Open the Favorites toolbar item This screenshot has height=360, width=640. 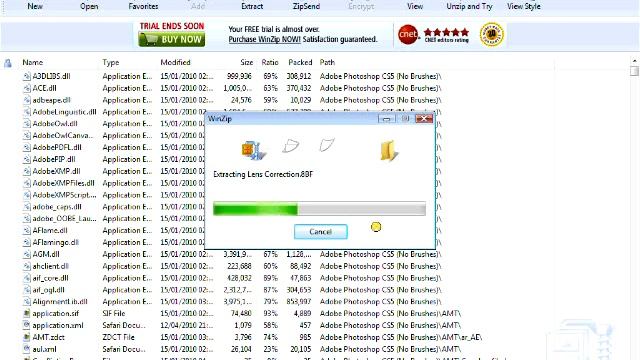coord(143,6)
